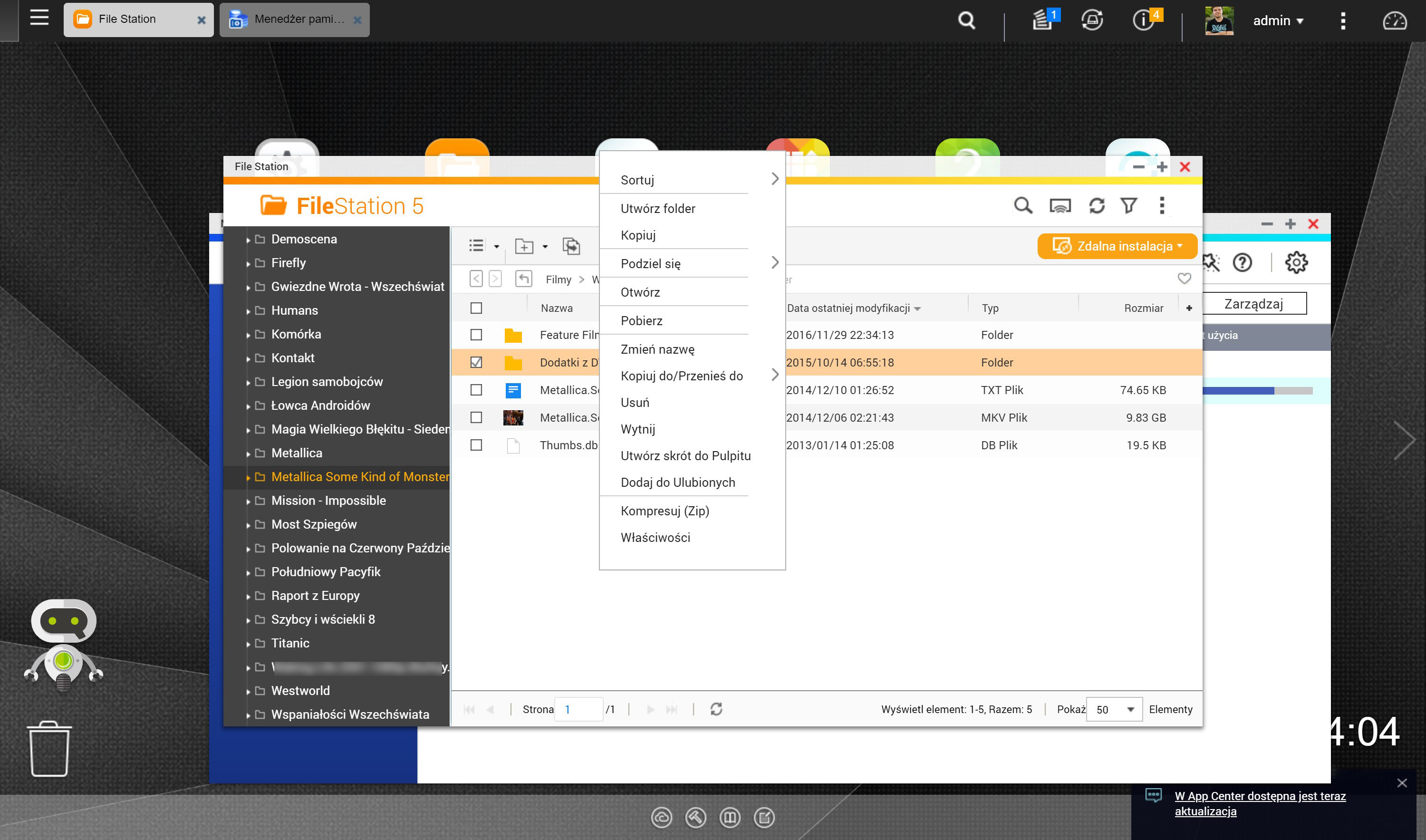Open the QTS main menu hamburger icon
The image size is (1426, 840).
coord(39,18)
